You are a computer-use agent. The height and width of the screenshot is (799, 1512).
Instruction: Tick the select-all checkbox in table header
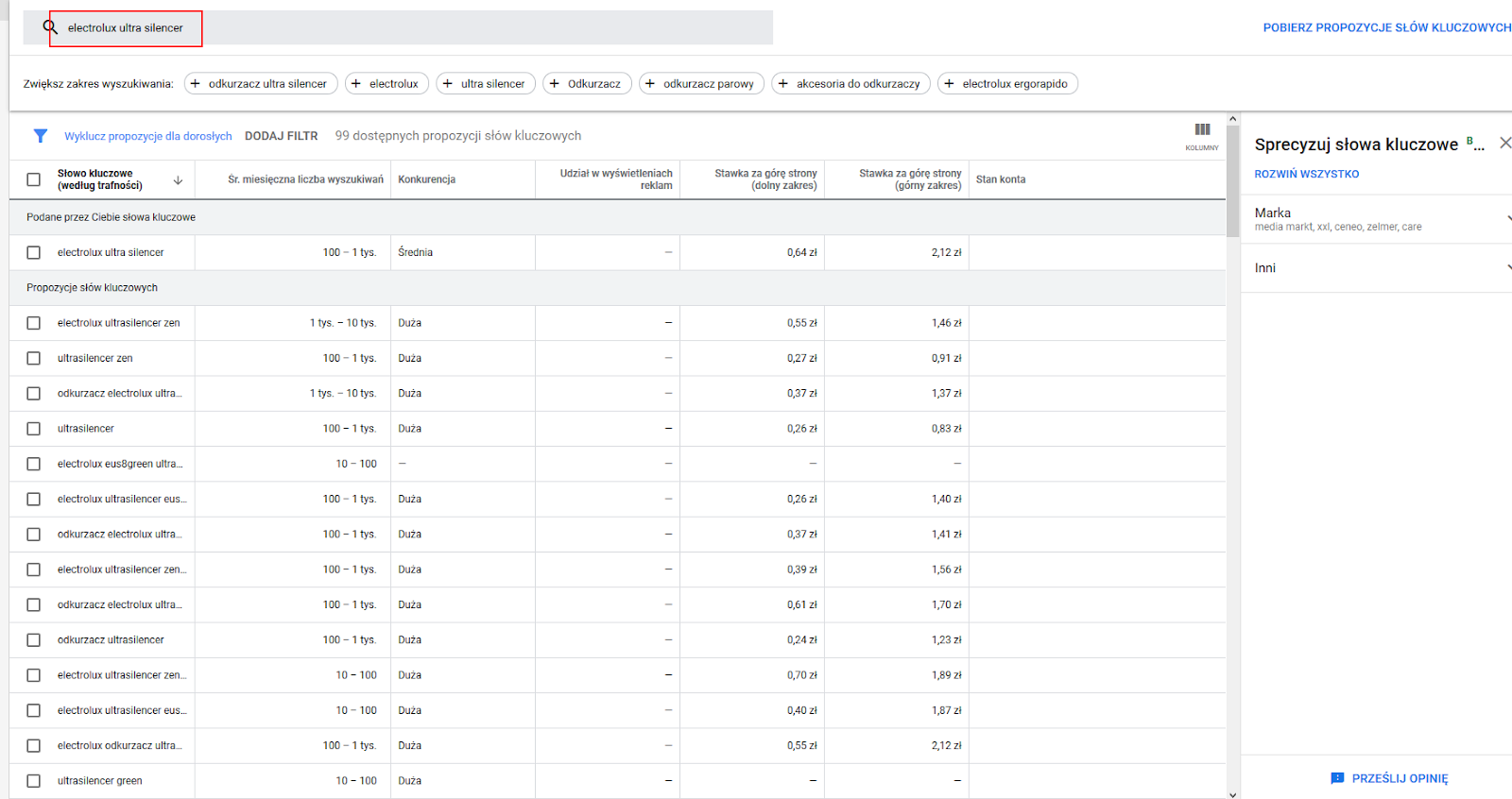pyautogui.click(x=34, y=179)
